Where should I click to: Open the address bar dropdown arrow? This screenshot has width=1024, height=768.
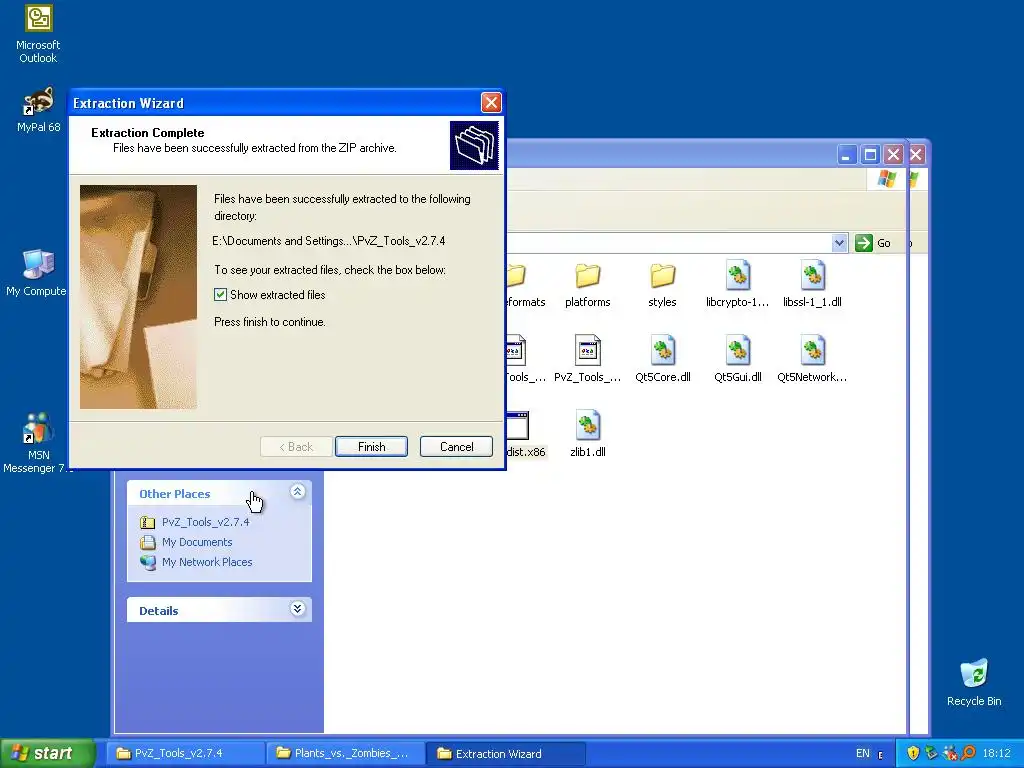click(839, 243)
